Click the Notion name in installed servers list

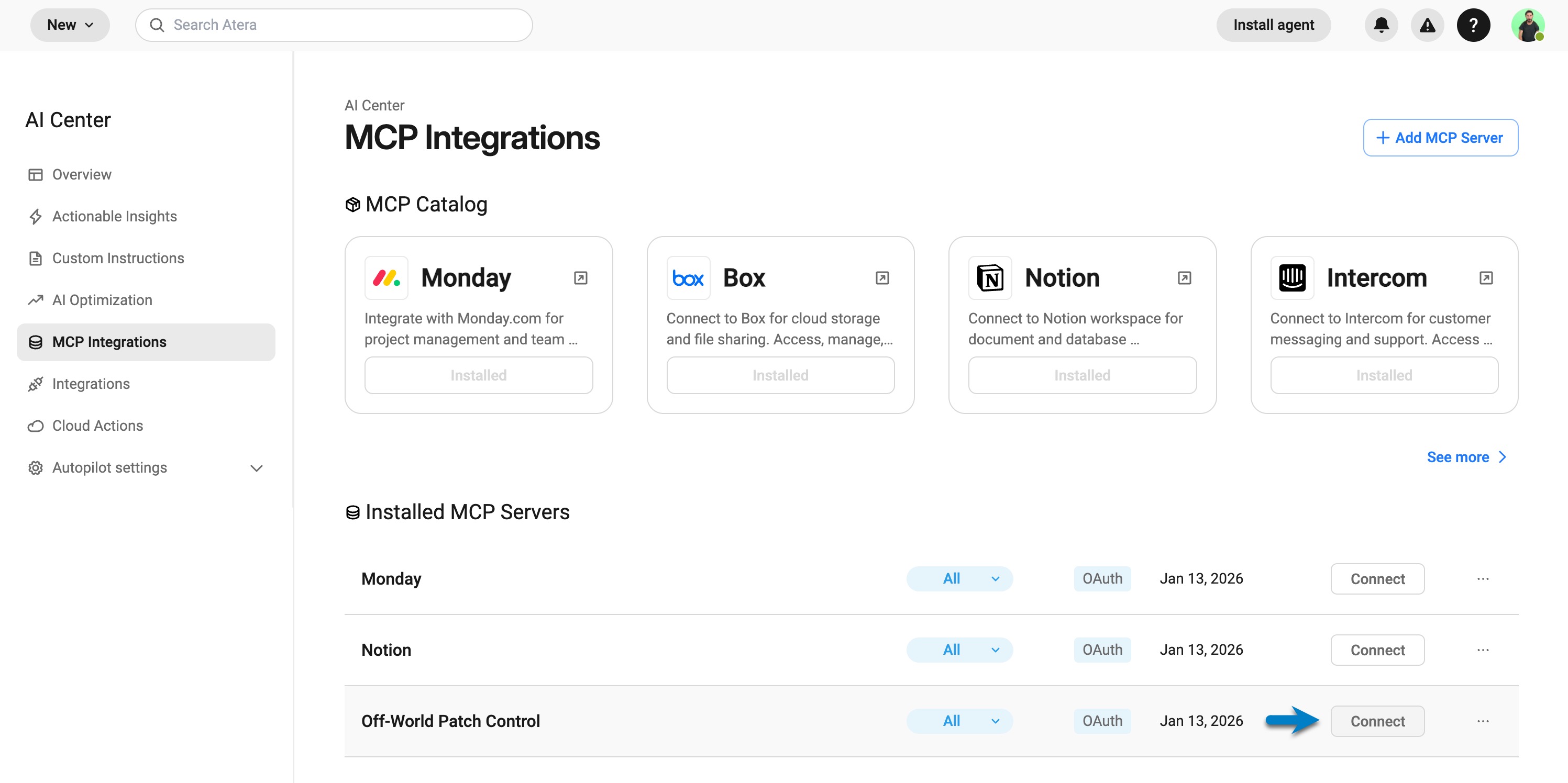click(386, 650)
